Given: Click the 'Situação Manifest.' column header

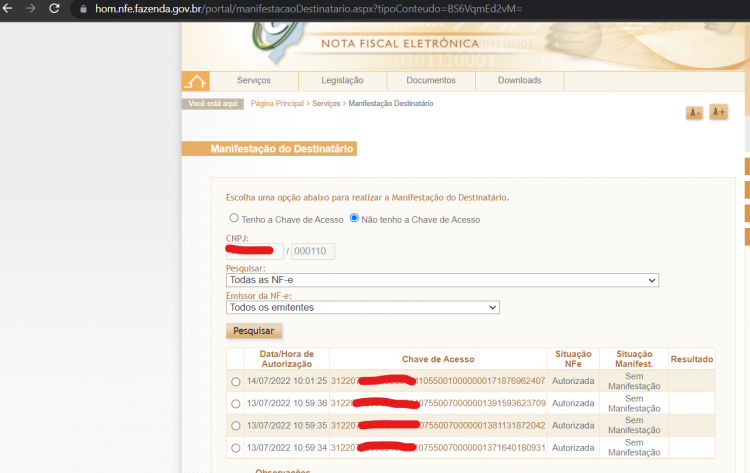Looking at the screenshot, I should 634,359.
